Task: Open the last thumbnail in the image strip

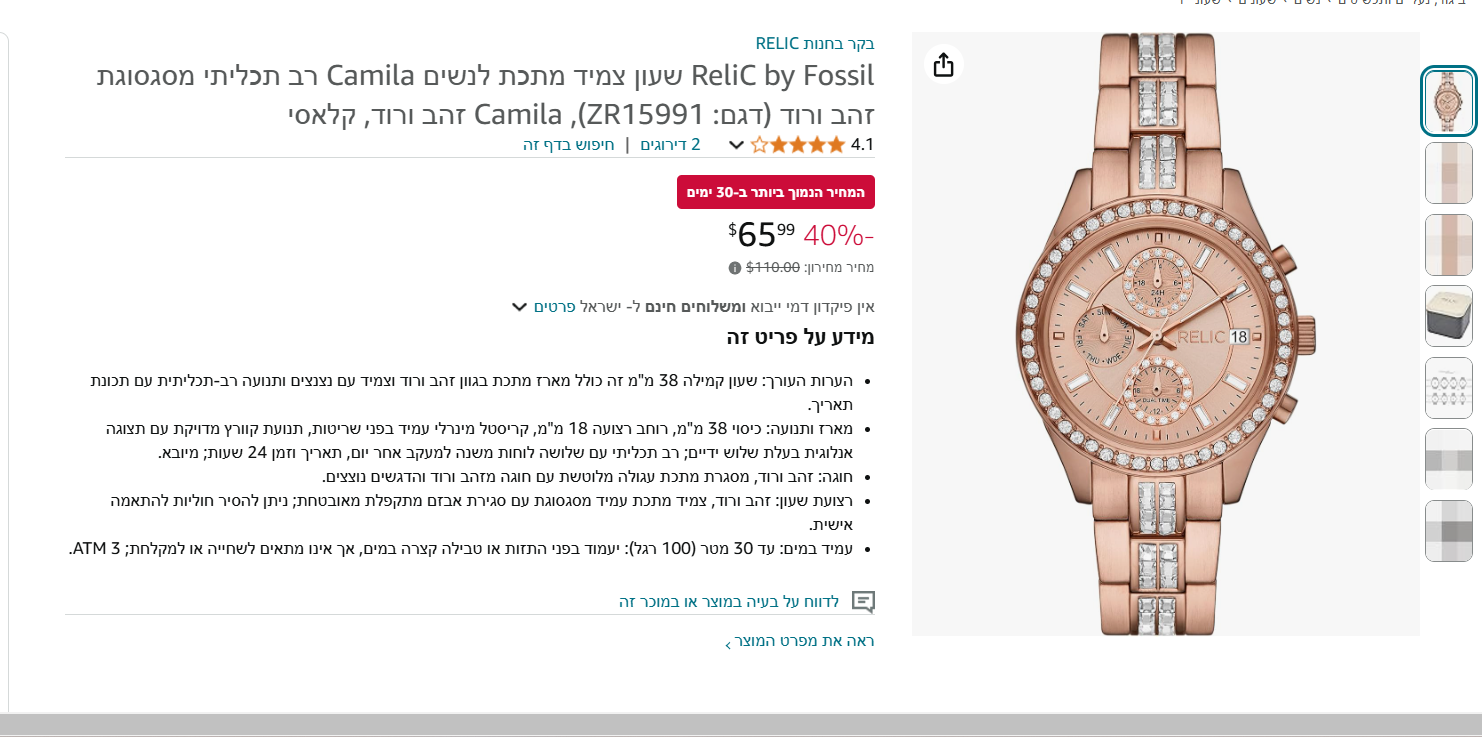Action: [x=1448, y=531]
